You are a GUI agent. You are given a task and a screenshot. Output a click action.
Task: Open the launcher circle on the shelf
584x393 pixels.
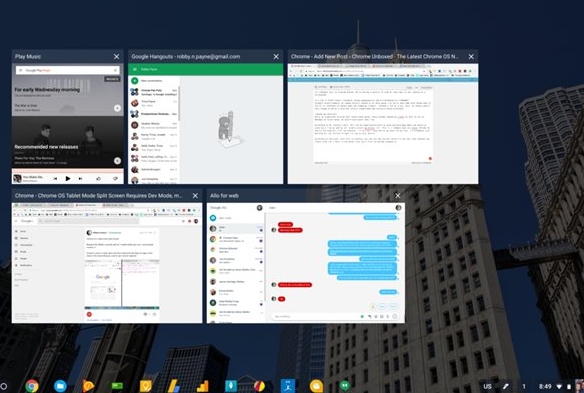3,386
